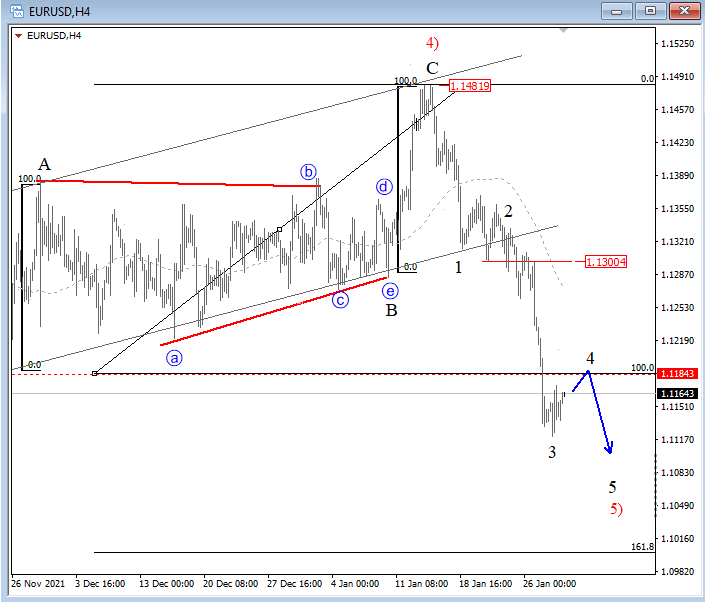Click the 11 Jan 08:00 time label
Image resolution: width=705 pixels, height=602 pixels.
(x=421, y=584)
